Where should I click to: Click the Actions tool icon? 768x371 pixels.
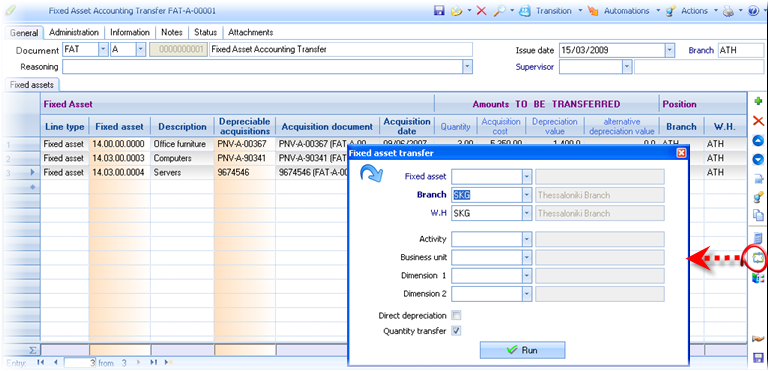[x=671, y=11]
